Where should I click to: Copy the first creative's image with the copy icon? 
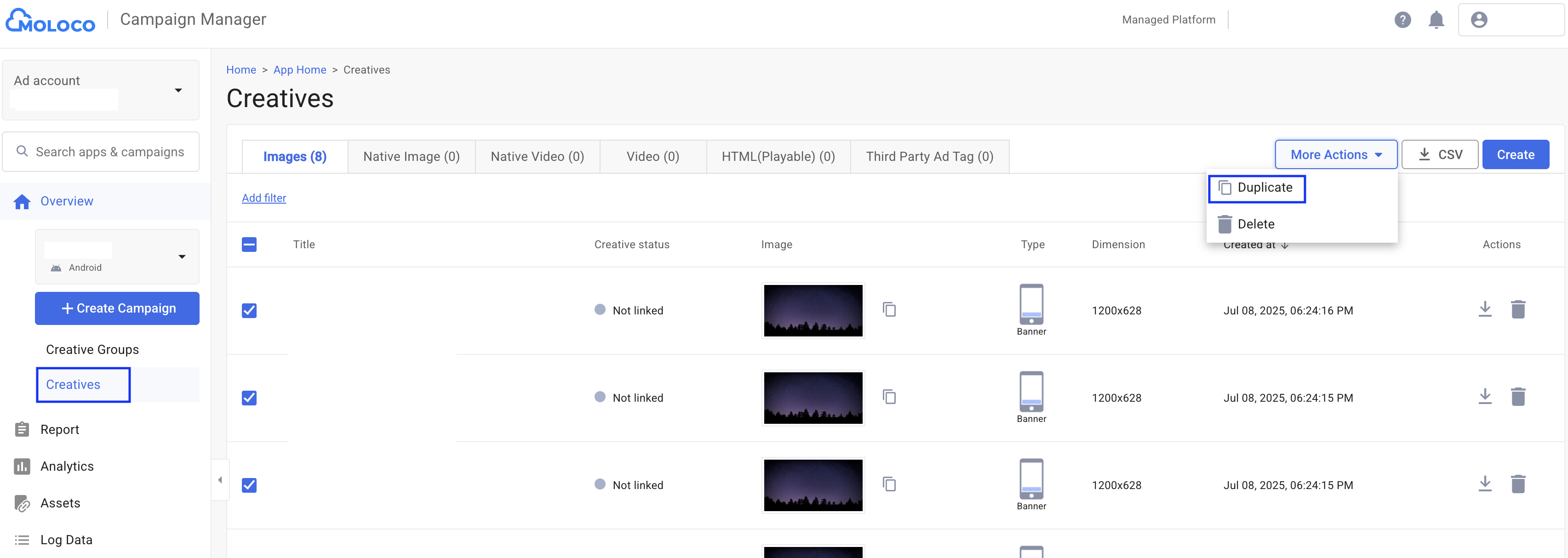click(890, 310)
